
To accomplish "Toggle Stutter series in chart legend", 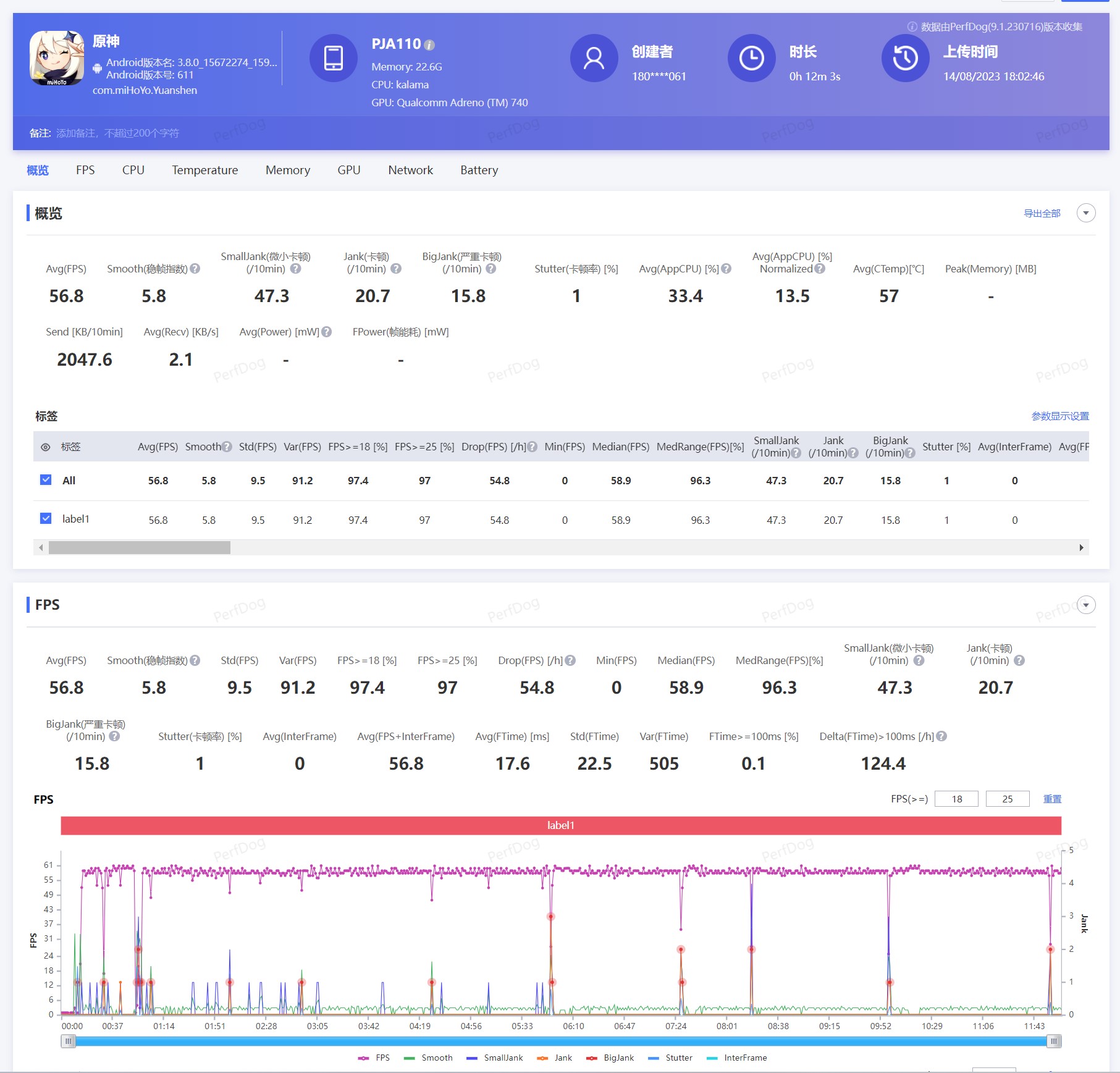I will (670, 1058).
